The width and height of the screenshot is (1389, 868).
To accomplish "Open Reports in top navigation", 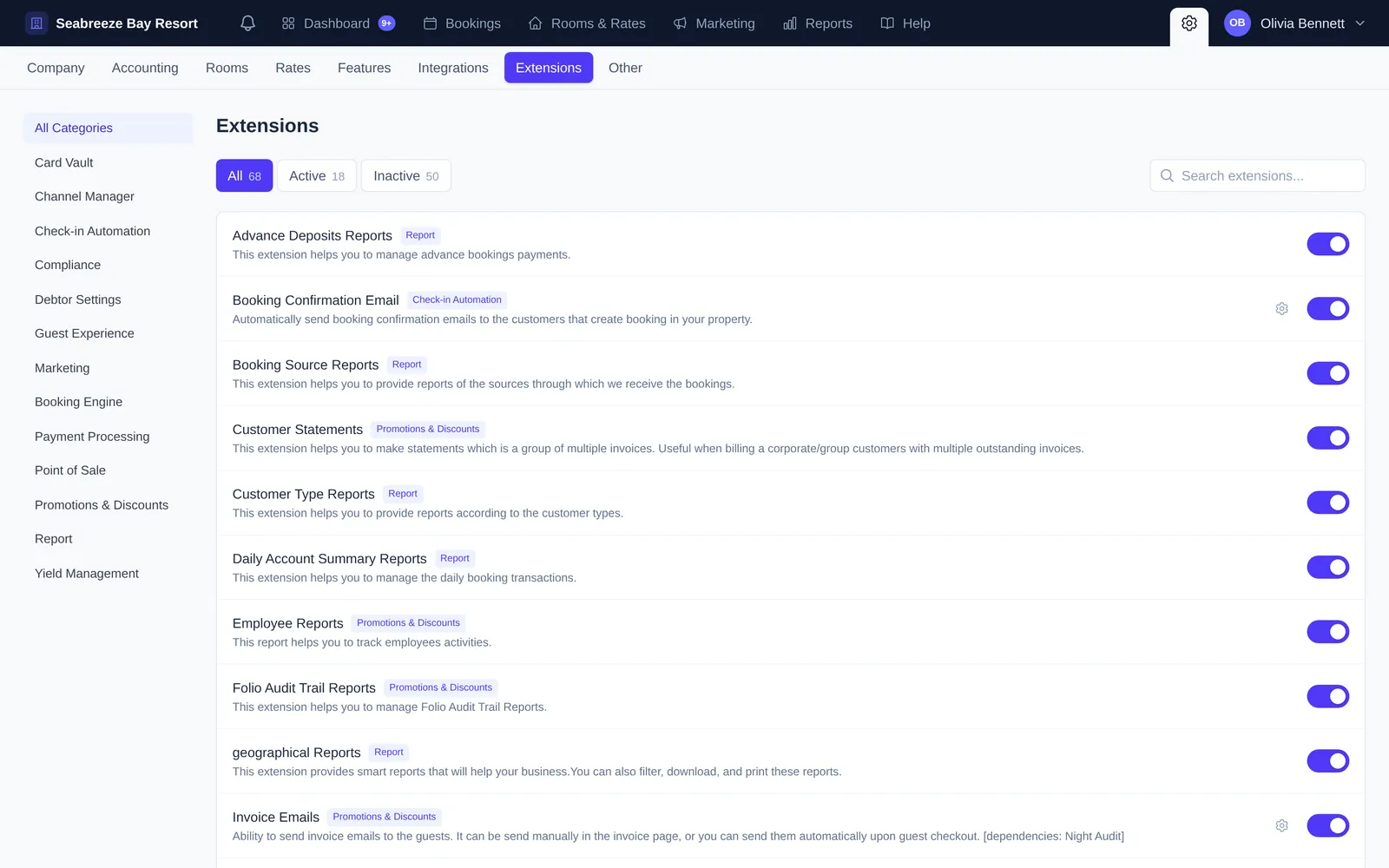I will click(x=818, y=23).
